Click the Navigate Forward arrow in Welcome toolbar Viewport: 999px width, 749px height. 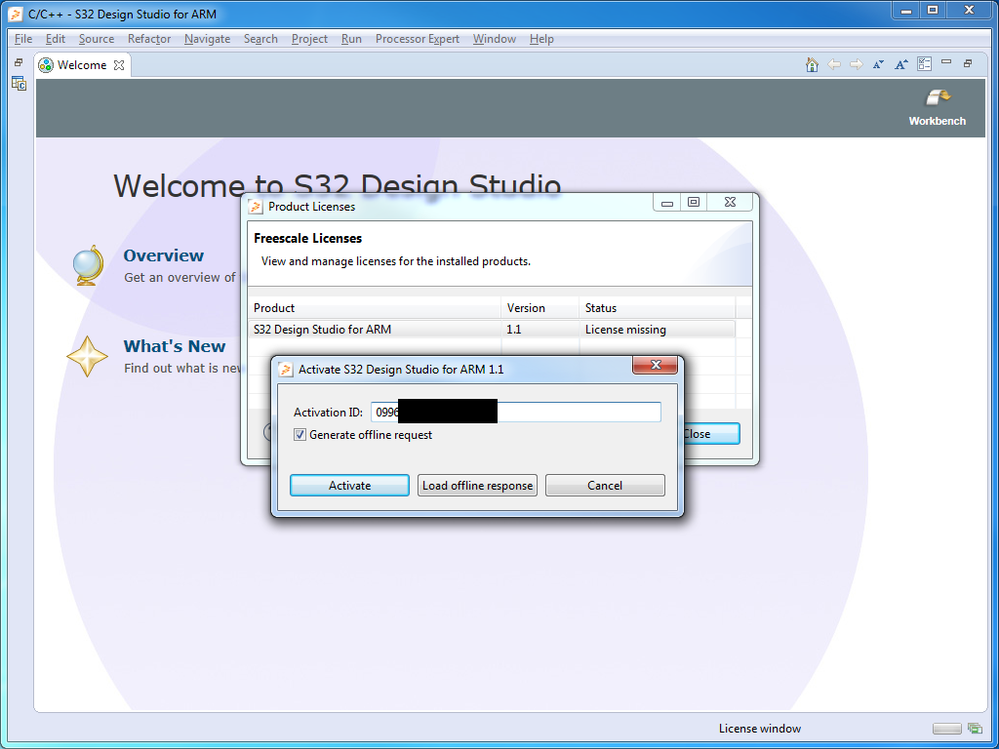point(856,64)
